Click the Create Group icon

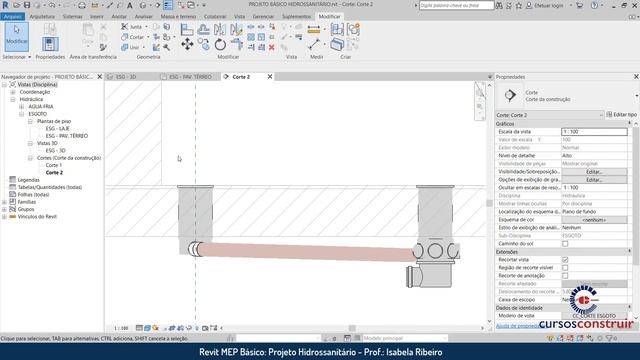click(x=353, y=29)
